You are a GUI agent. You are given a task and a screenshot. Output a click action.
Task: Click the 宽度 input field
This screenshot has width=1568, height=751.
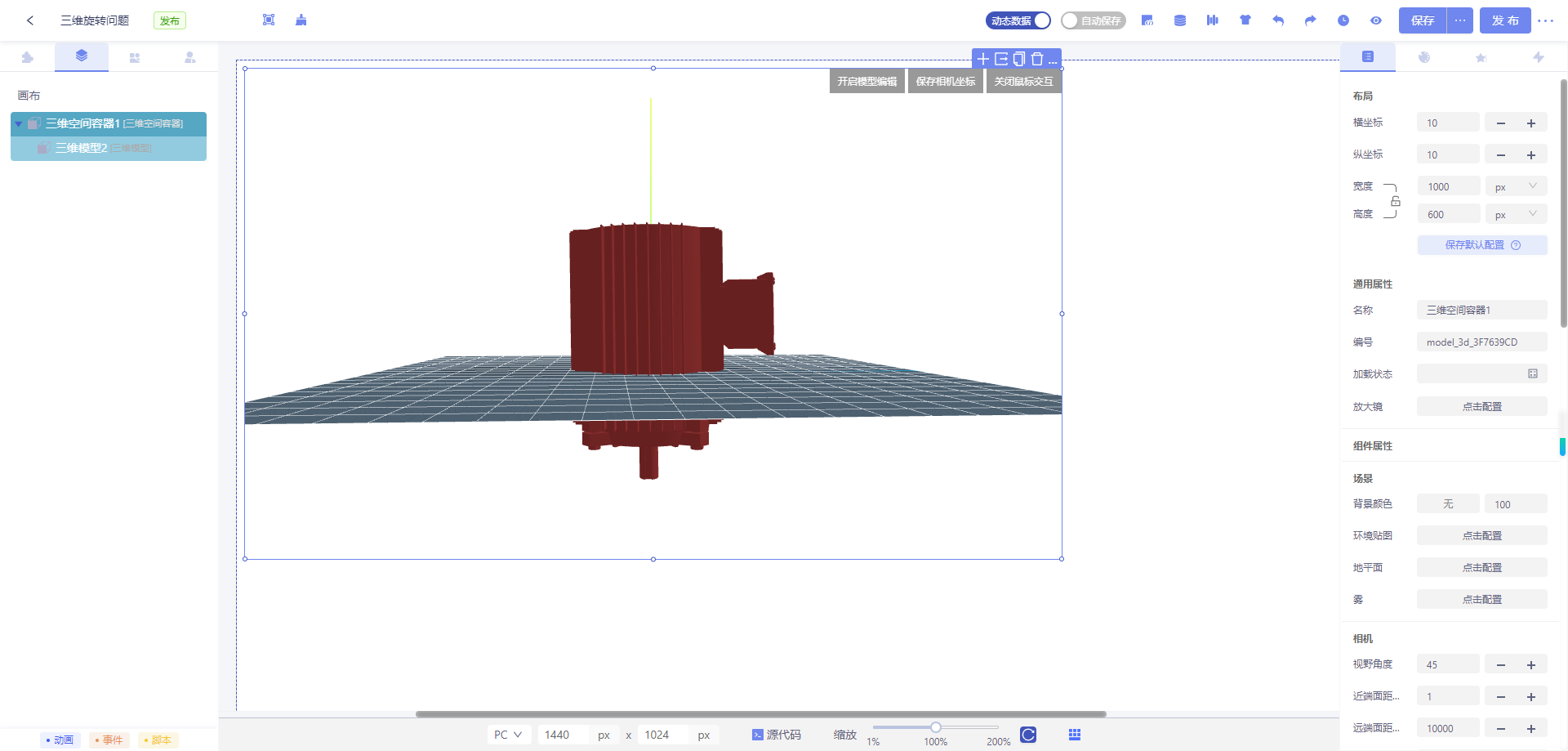(1448, 186)
